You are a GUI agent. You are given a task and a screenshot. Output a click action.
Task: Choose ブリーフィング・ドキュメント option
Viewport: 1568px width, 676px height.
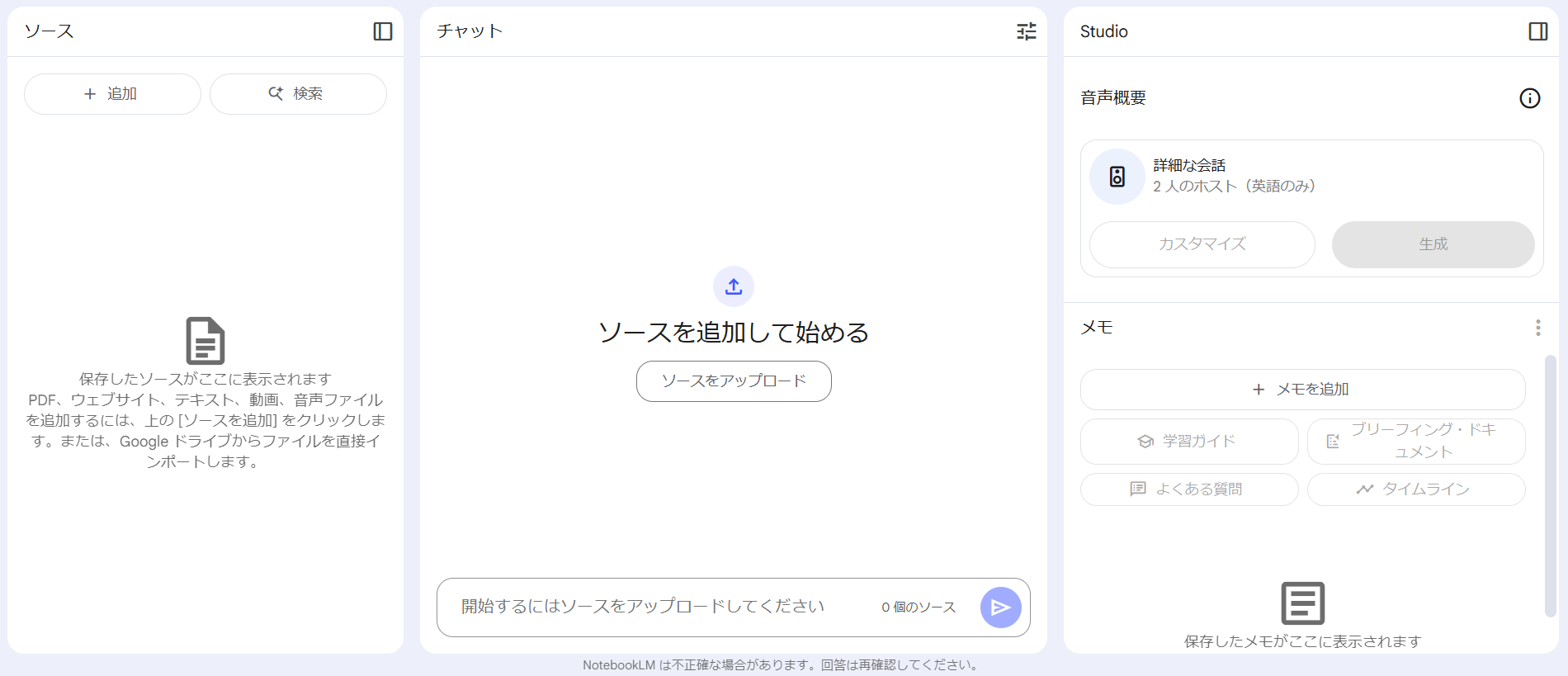pos(1415,442)
